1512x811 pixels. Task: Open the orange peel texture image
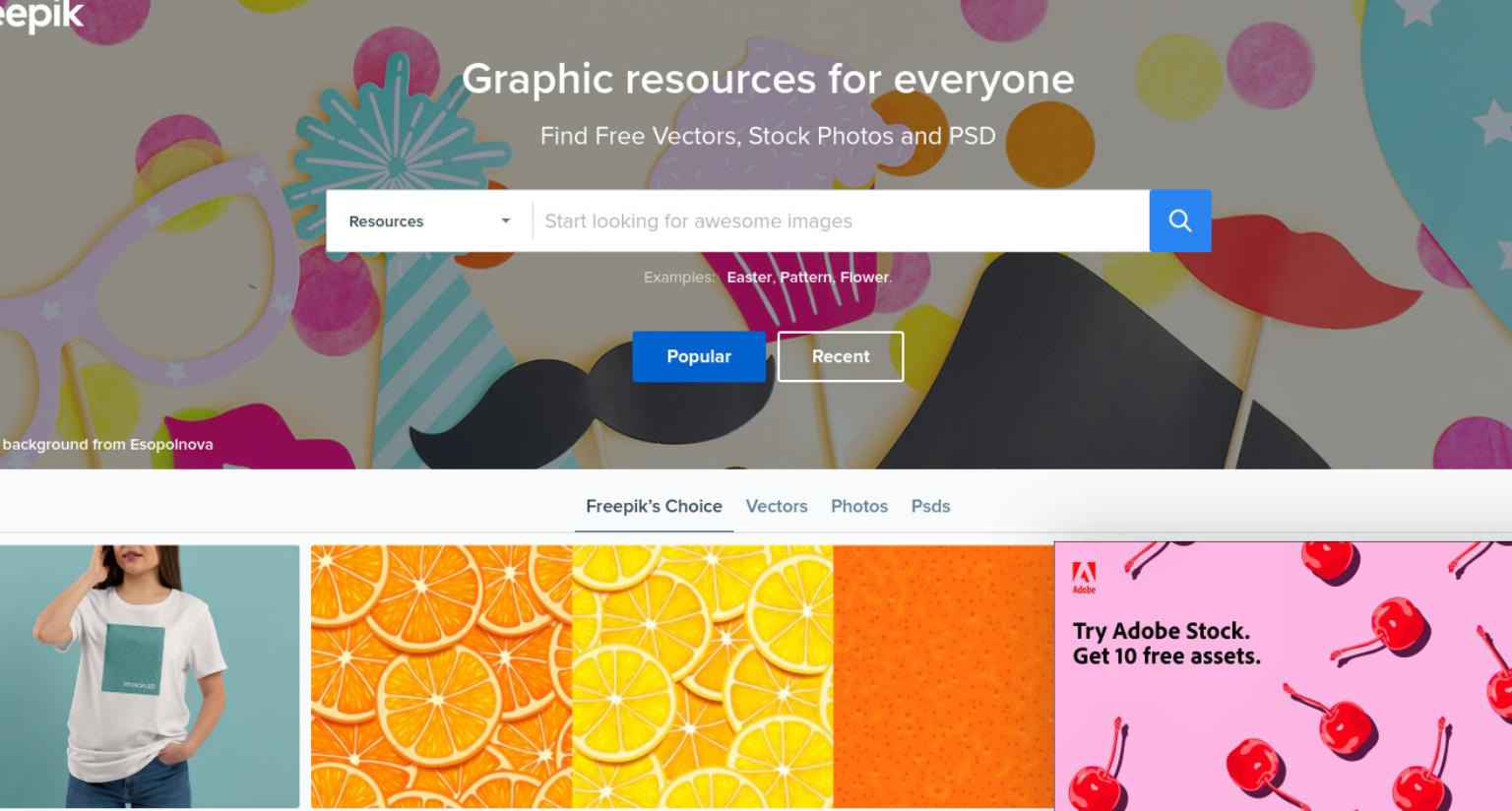coord(943,677)
